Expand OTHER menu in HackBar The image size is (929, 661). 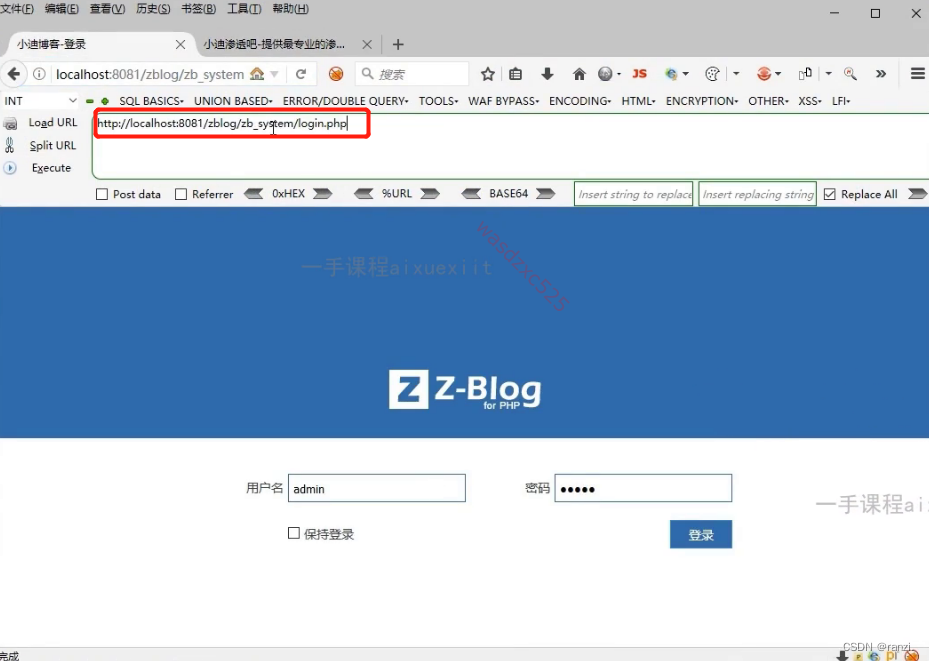tap(768, 101)
